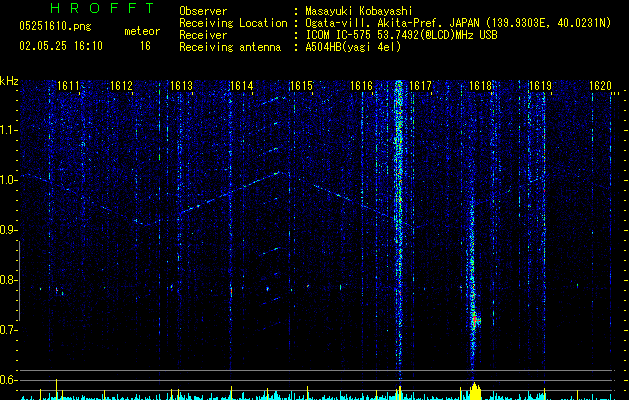Screen dimensions: 629x400
Task: Click the 1616 time marker
Action: coord(361,86)
